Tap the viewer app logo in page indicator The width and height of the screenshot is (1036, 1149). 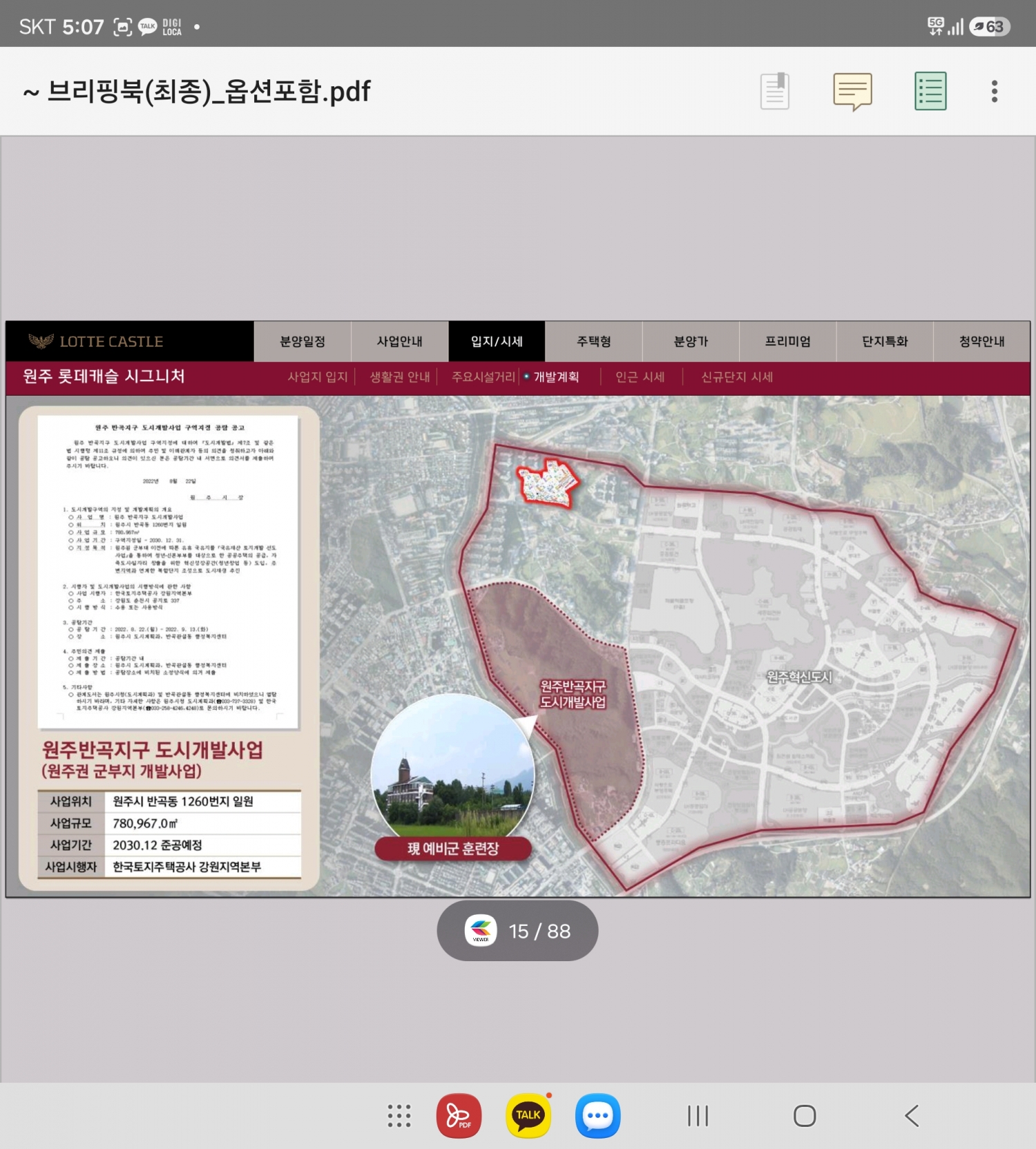481,930
